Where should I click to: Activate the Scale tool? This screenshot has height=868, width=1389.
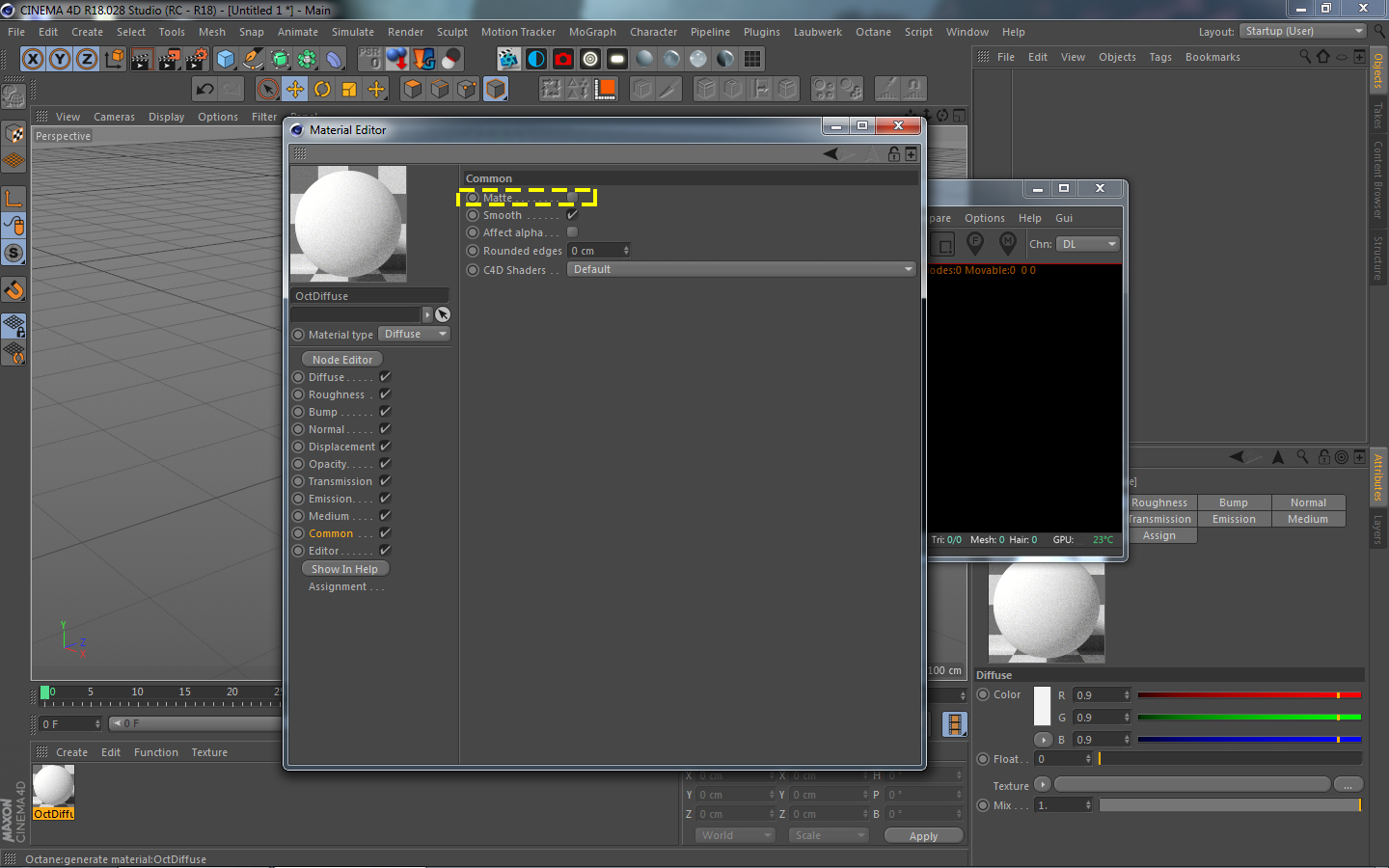pyautogui.click(x=349, y=90)
